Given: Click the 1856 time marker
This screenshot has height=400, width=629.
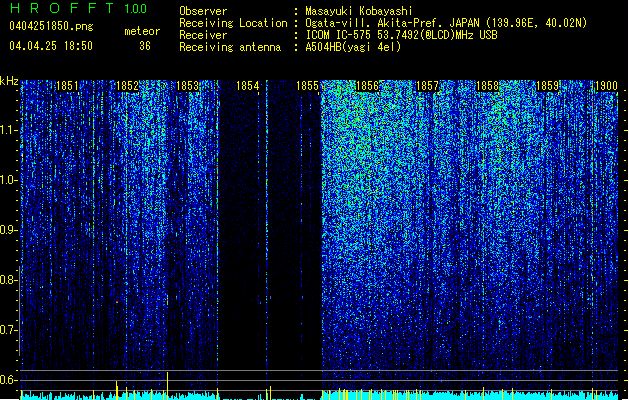Looking at the screenshot, I should point(367,86).
